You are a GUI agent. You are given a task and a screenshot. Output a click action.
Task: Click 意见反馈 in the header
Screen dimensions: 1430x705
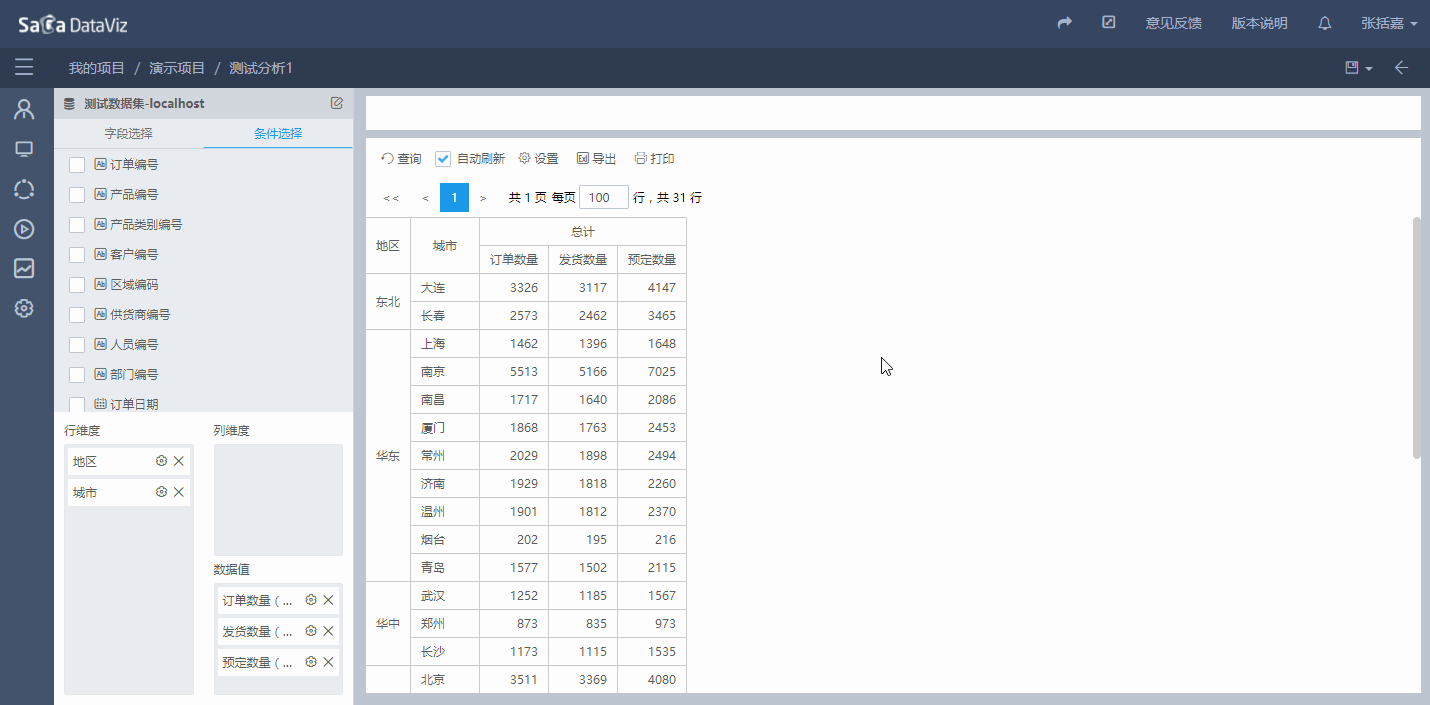coord(1173,23)
